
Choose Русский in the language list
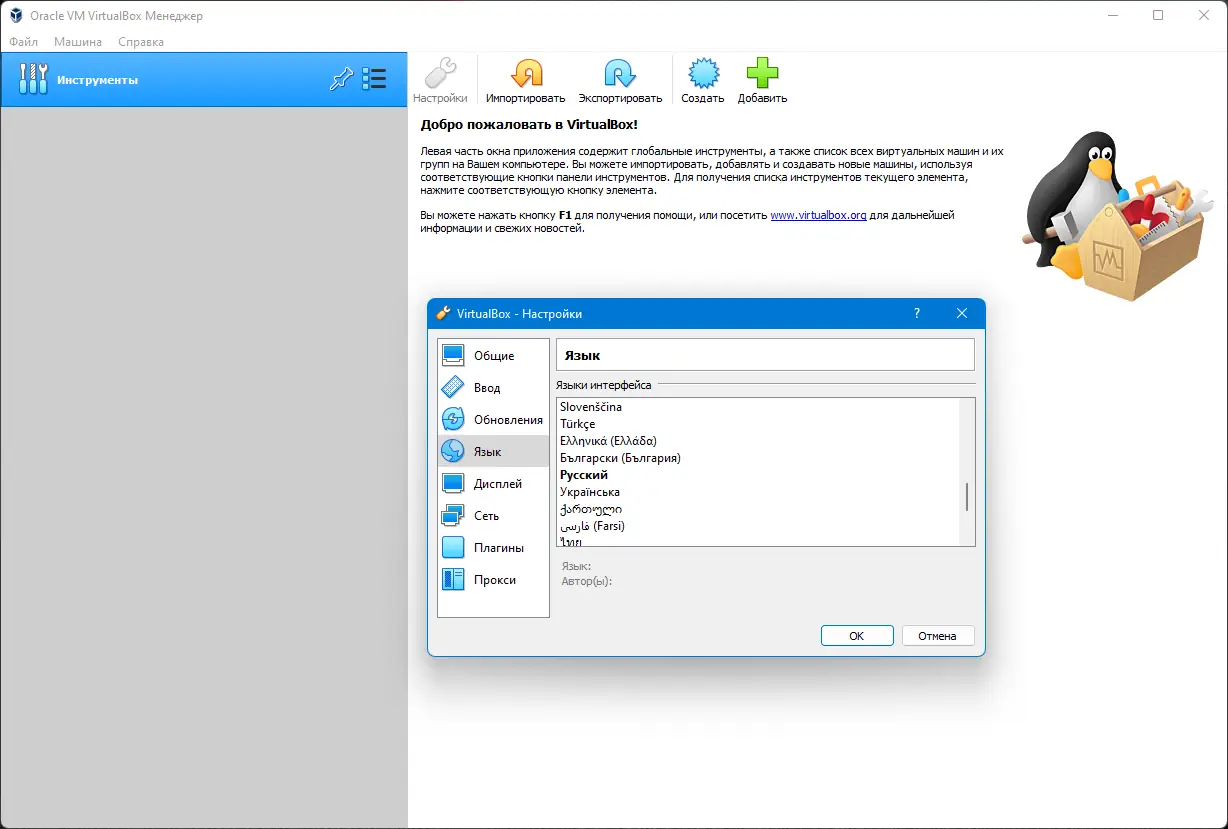pyautogui.click(x=757, y=475)
